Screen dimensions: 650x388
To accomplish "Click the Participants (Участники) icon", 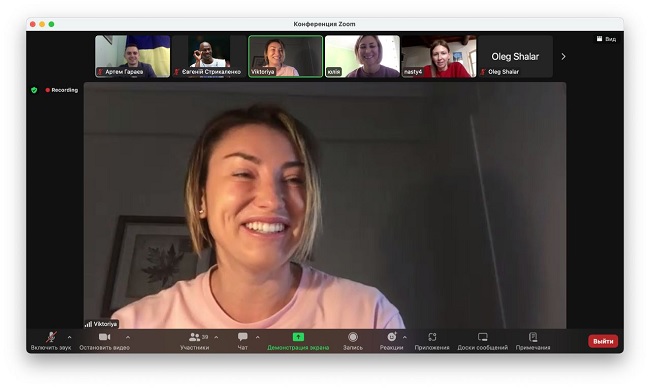I will [x=194, y=337].
